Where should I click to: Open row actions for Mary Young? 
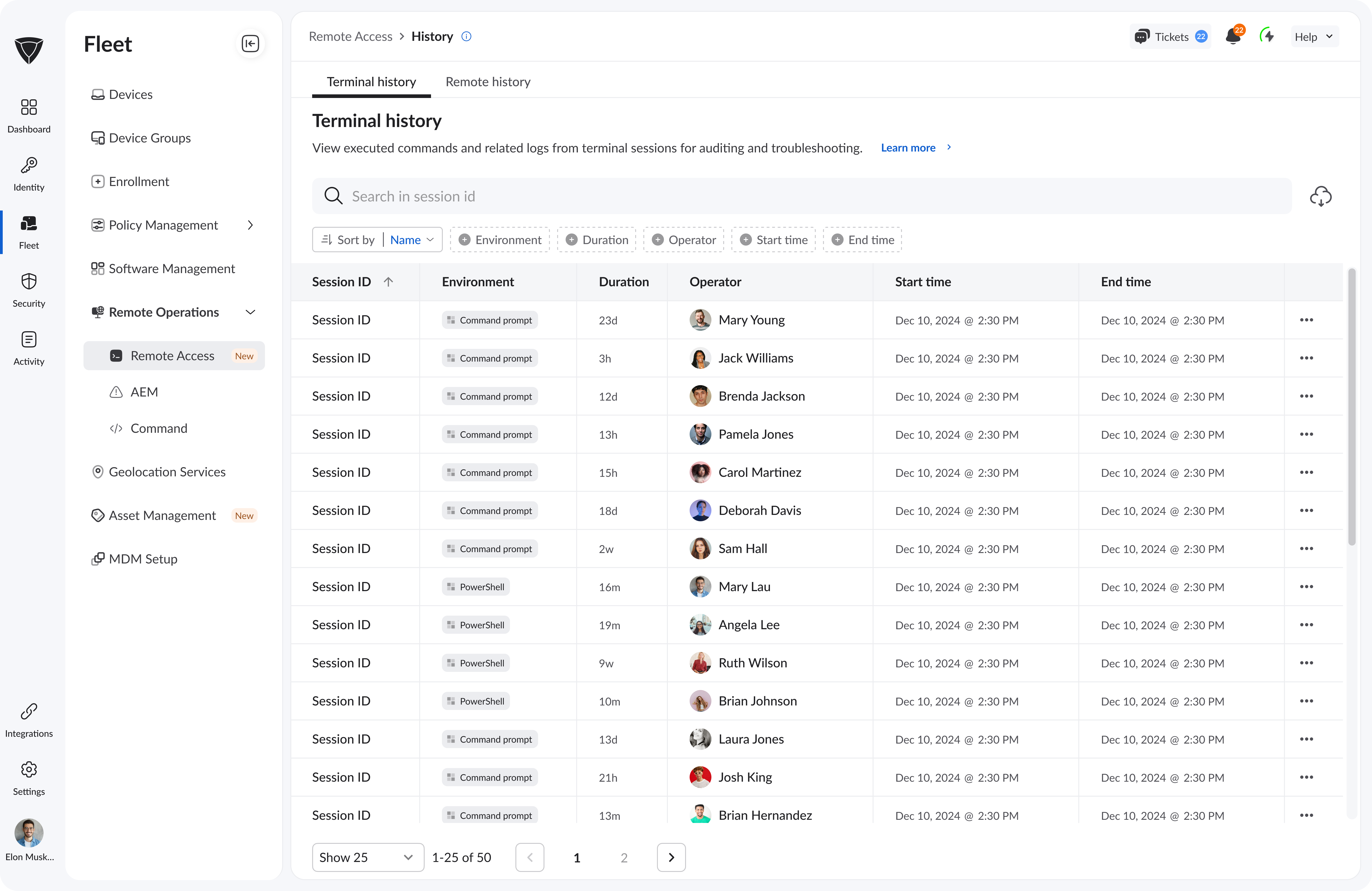pyautogui.click(x=1306, y=320)
